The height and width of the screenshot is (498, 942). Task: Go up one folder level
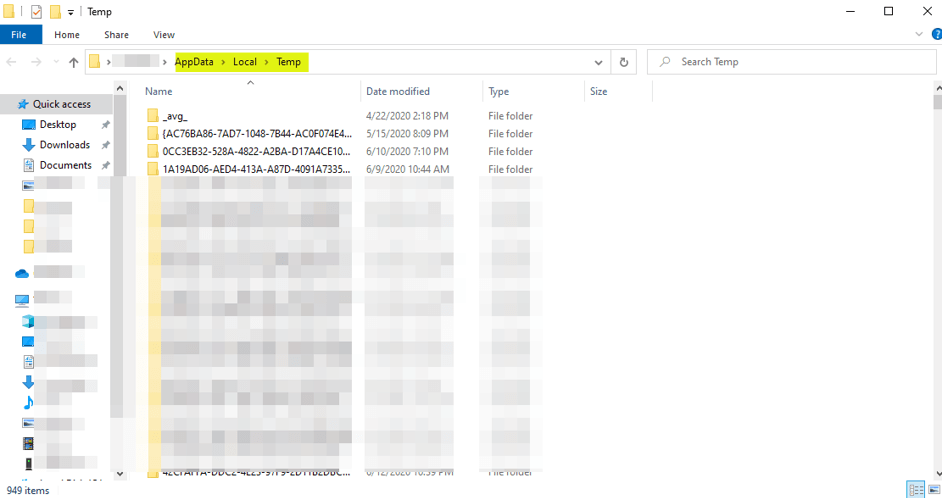73,62
